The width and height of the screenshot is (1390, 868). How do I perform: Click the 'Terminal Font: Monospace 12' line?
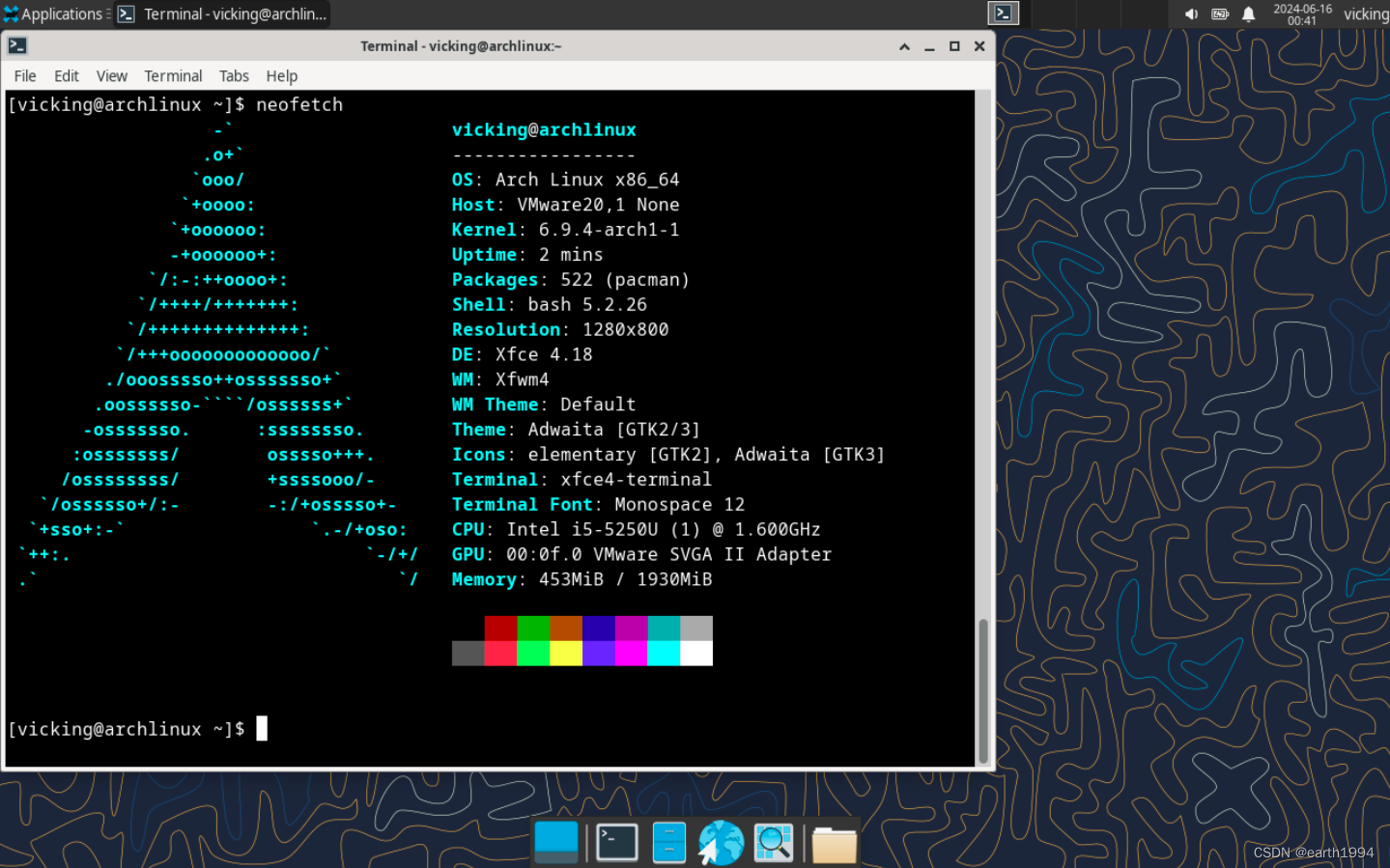point(598,505)
